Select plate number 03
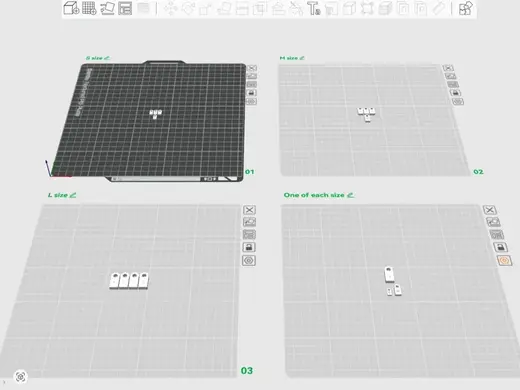 click(247, 371)
